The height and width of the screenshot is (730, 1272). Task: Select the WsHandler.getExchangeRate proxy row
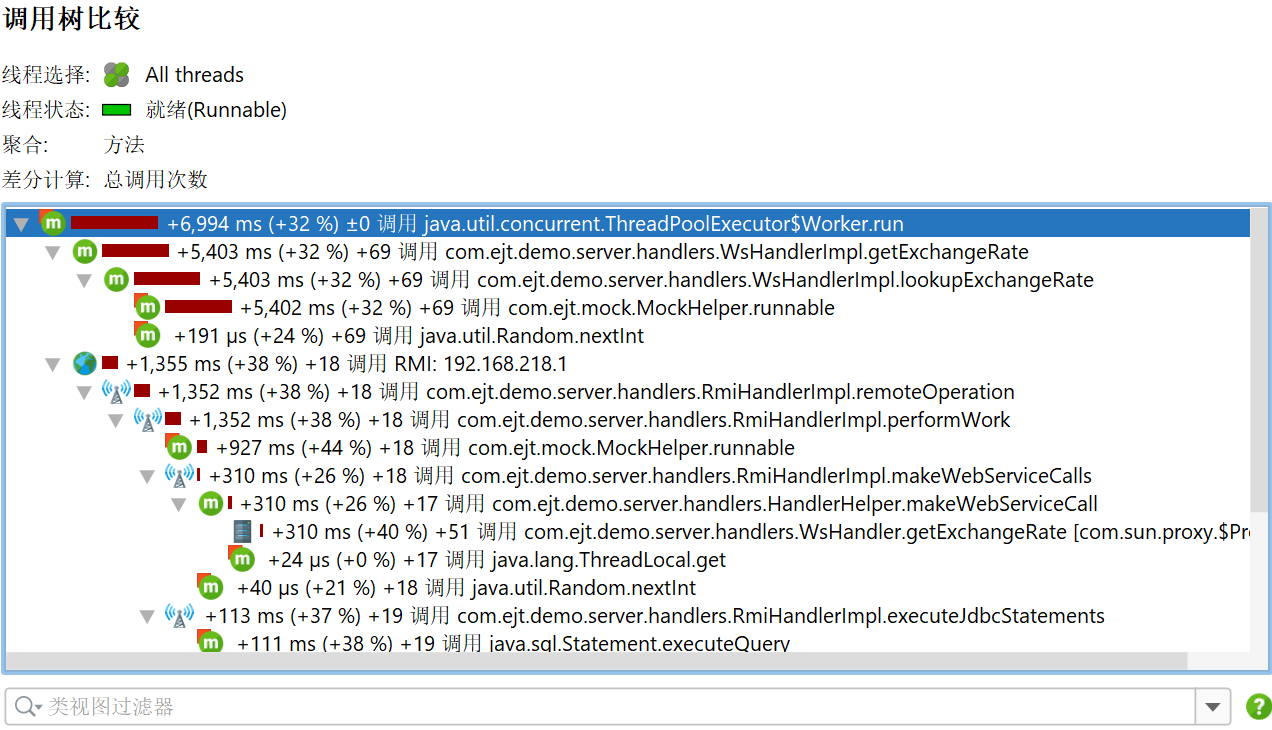tap(760, 531)
